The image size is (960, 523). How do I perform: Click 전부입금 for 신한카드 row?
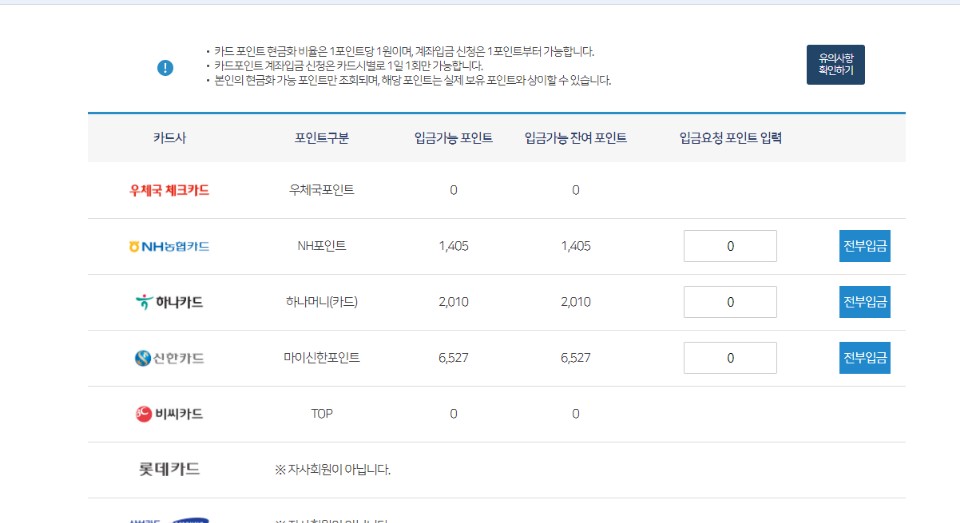(x=864, y=358)
